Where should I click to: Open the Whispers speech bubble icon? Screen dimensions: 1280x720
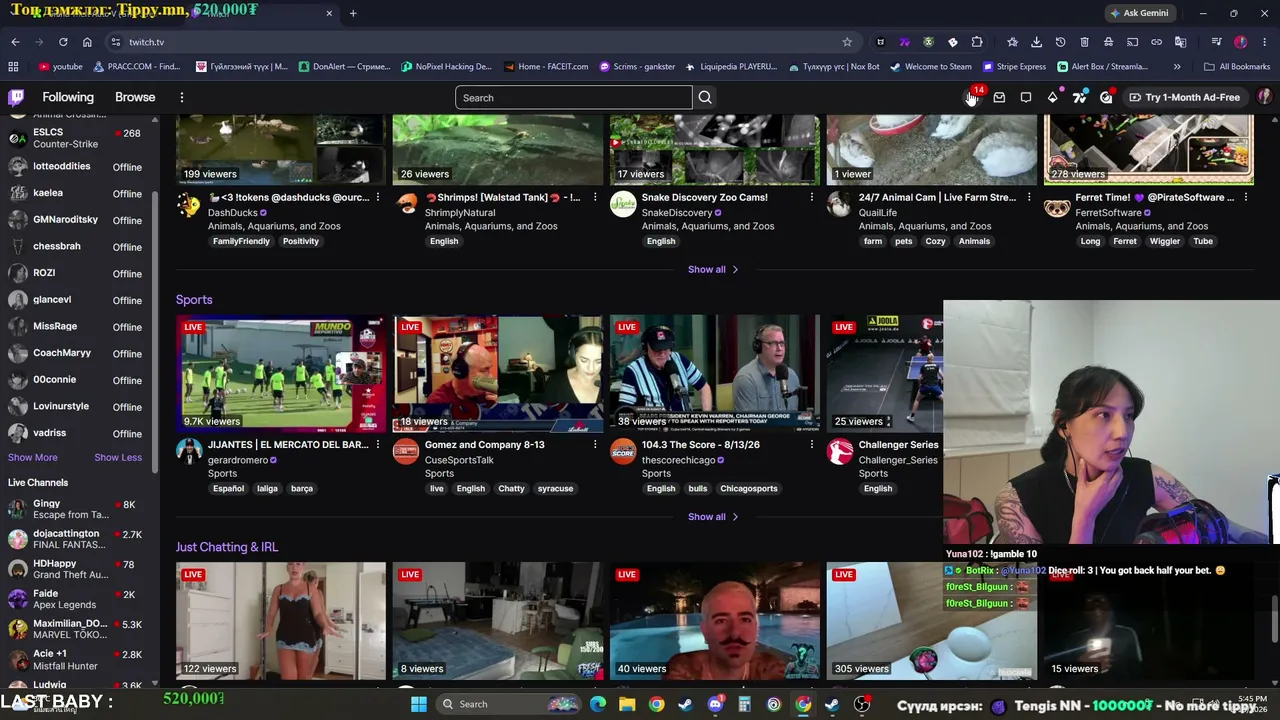(1026, 97)
